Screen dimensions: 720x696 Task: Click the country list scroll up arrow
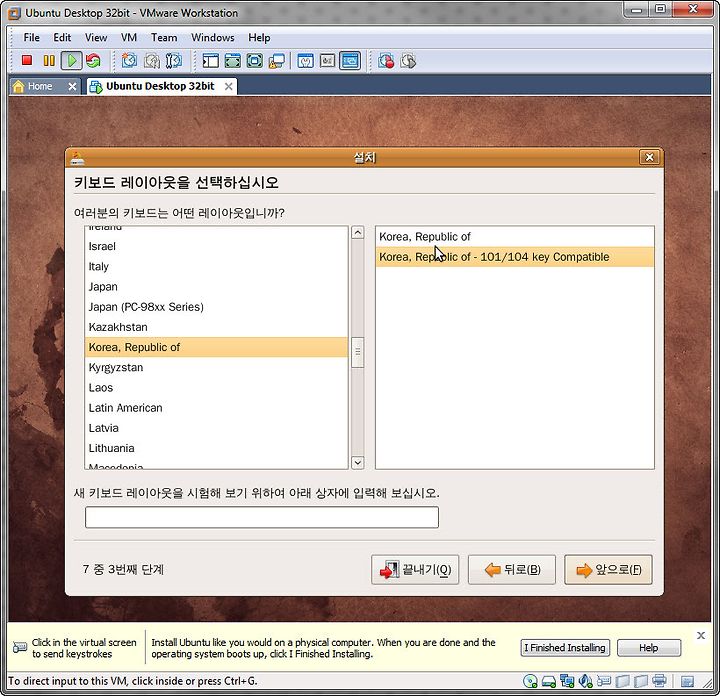(358, 232)
